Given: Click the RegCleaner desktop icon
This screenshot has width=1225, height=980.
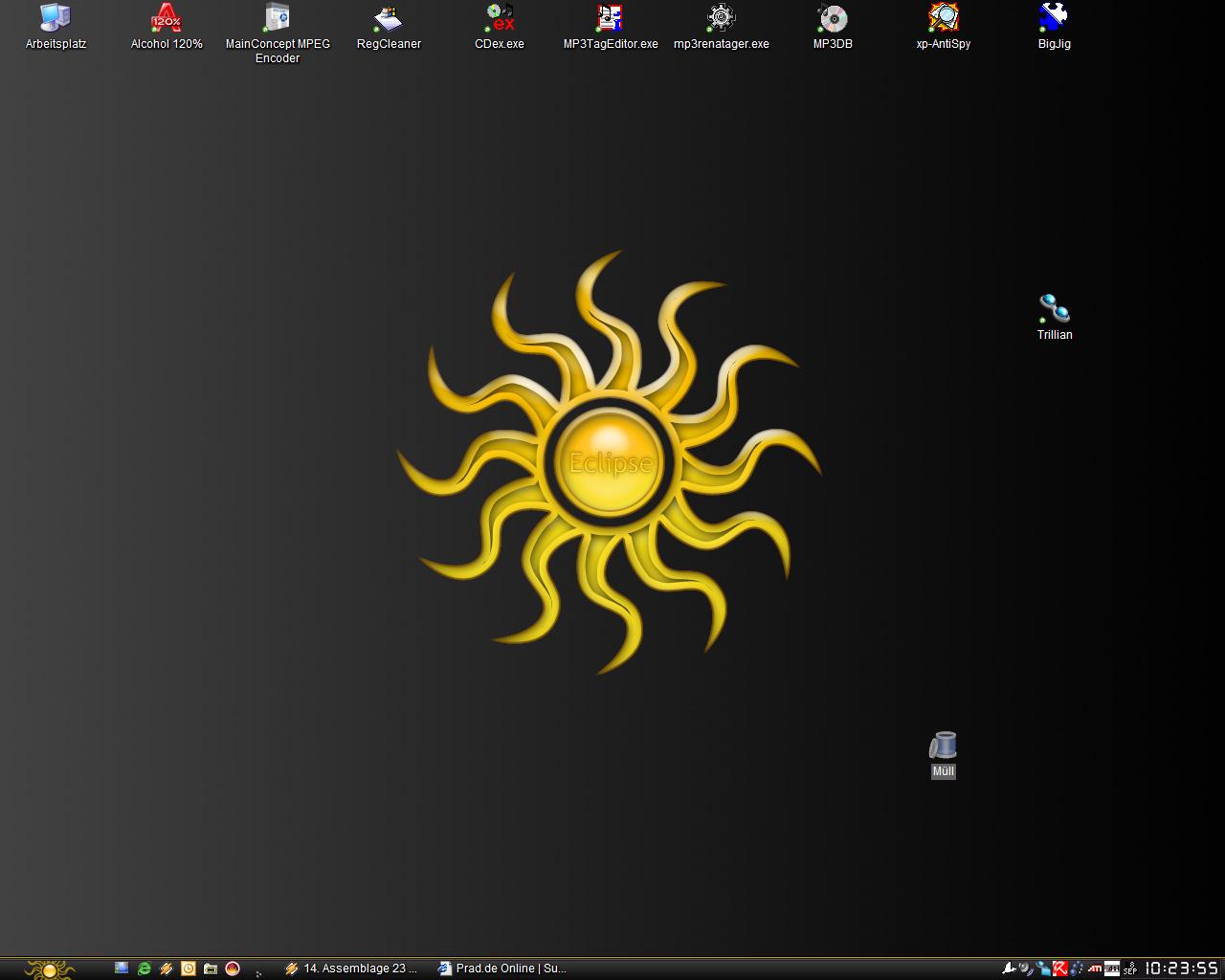Looking at the screenshot, I should [389, 18].
